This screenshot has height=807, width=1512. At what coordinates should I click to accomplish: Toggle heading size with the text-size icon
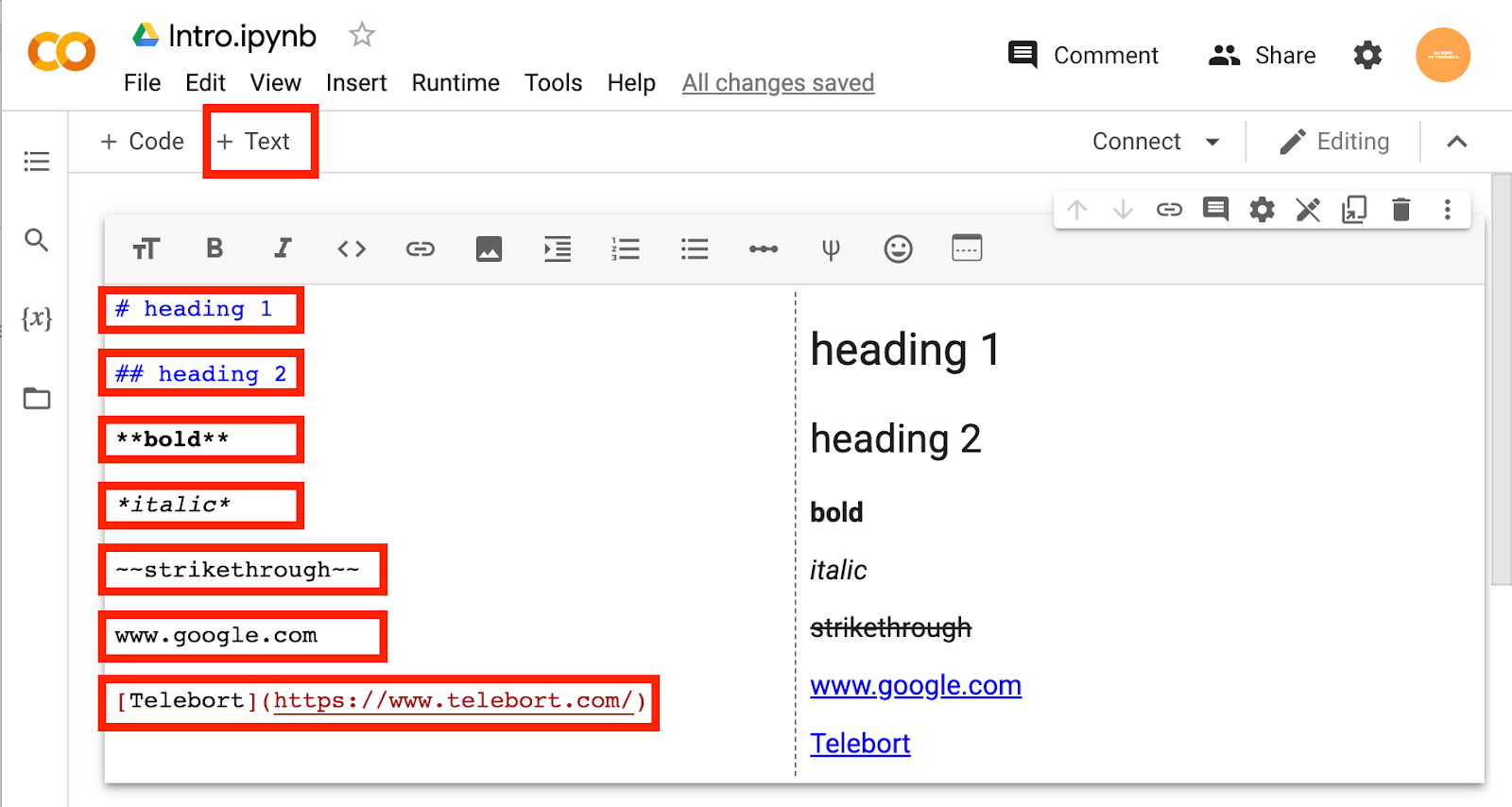(146, 249)
